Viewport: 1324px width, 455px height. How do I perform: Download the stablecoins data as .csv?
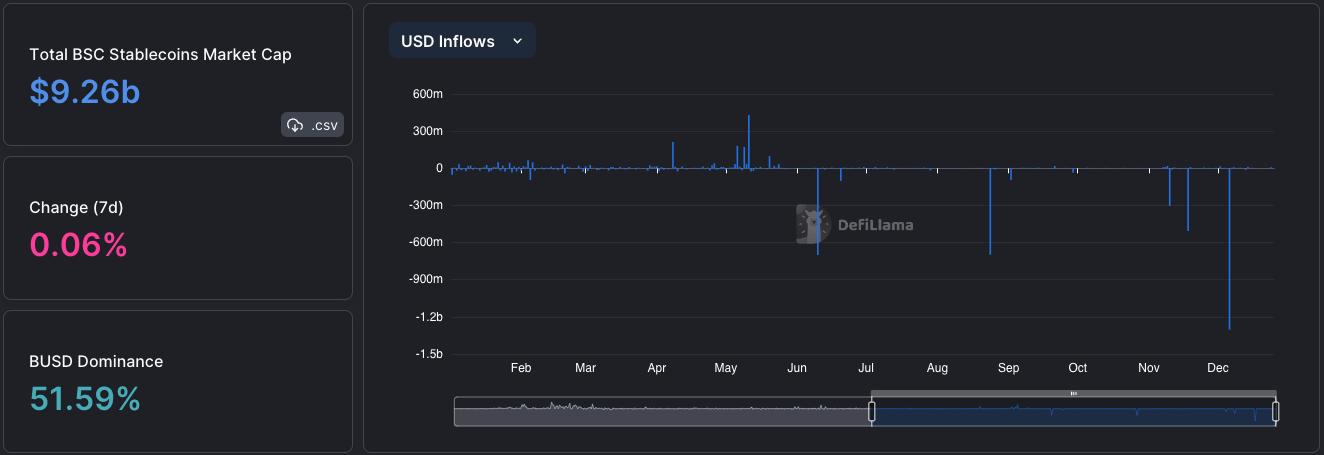pos(312,125)
